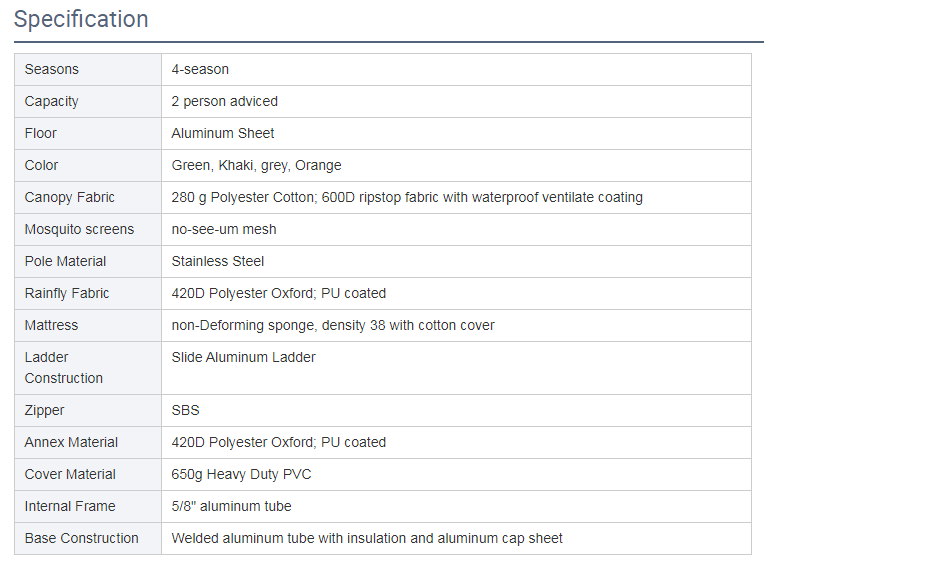This screenshot has width=944, height=573.
Task: Select the 4-season value cell
Action: pos(200,69)
